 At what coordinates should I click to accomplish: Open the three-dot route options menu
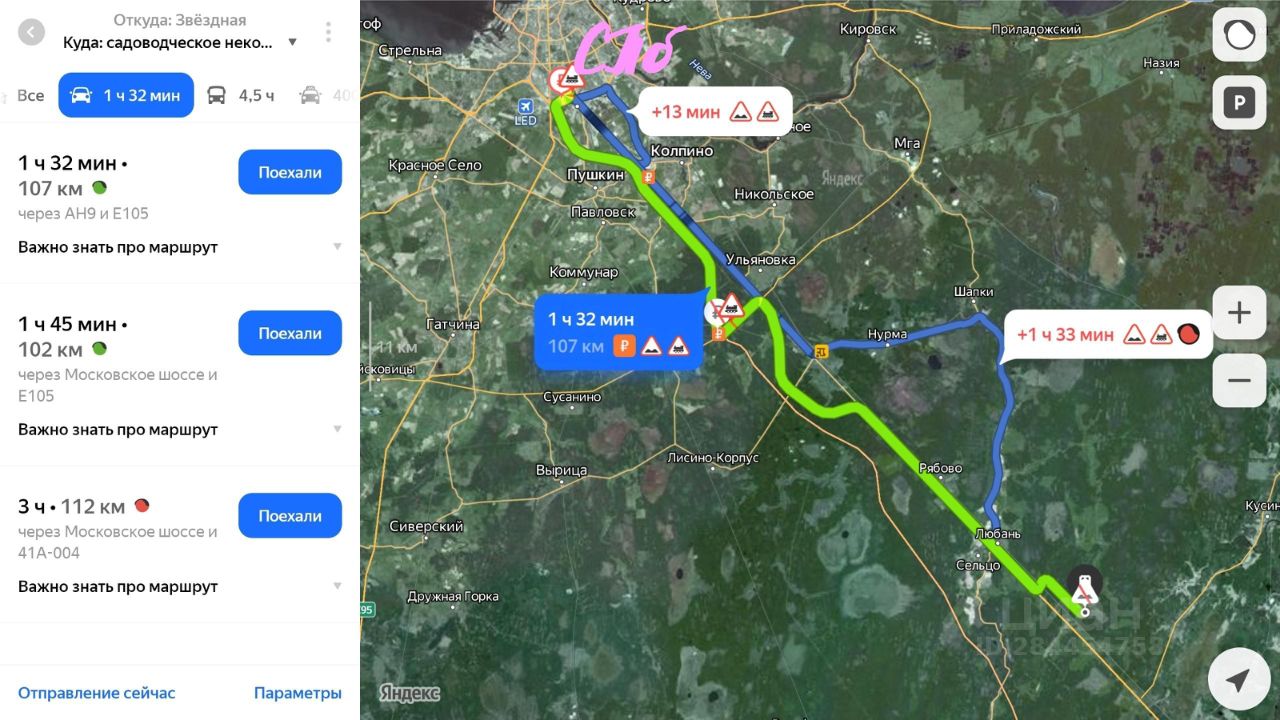(x=328, y=32)
